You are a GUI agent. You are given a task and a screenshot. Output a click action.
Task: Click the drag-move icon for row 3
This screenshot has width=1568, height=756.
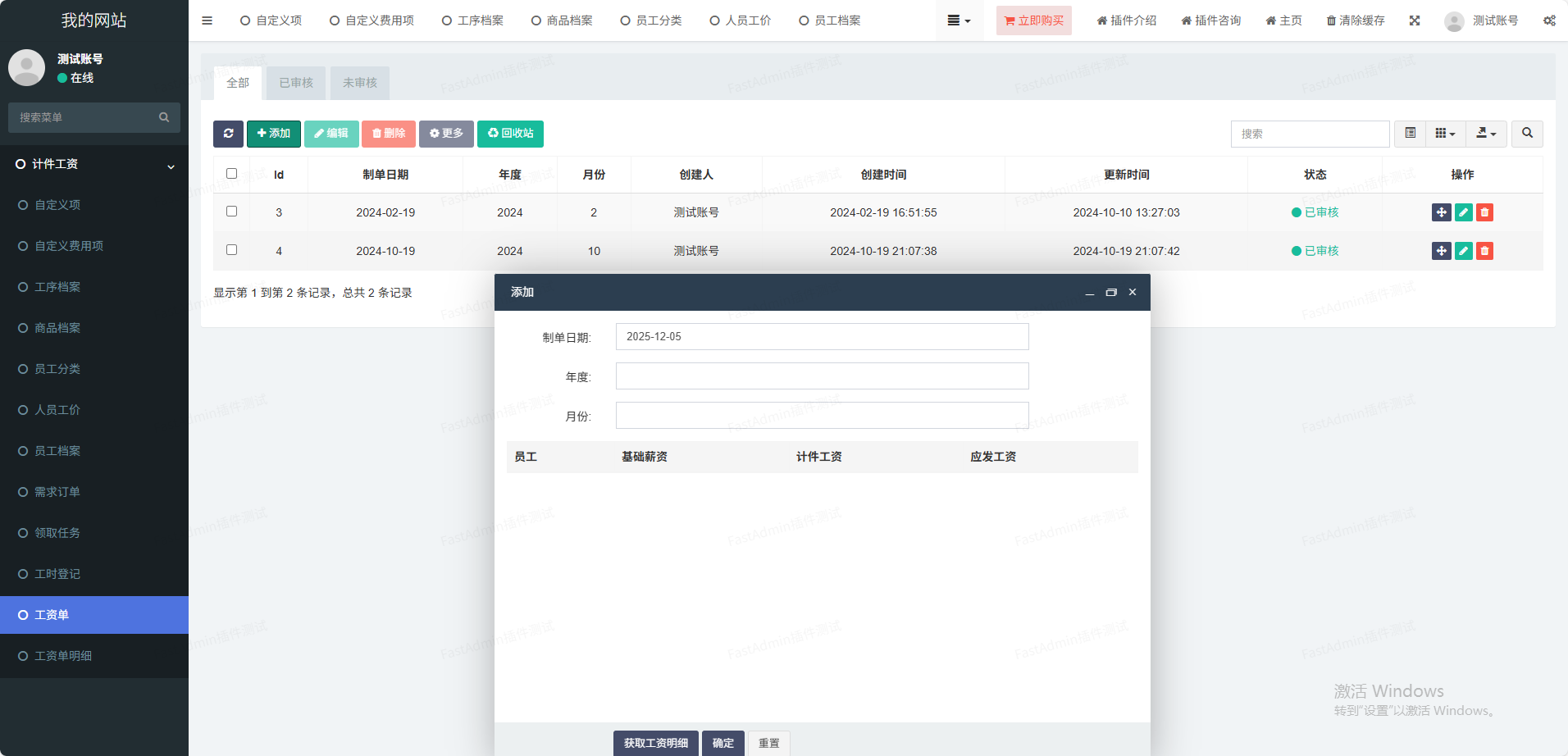click(1441, 212)
